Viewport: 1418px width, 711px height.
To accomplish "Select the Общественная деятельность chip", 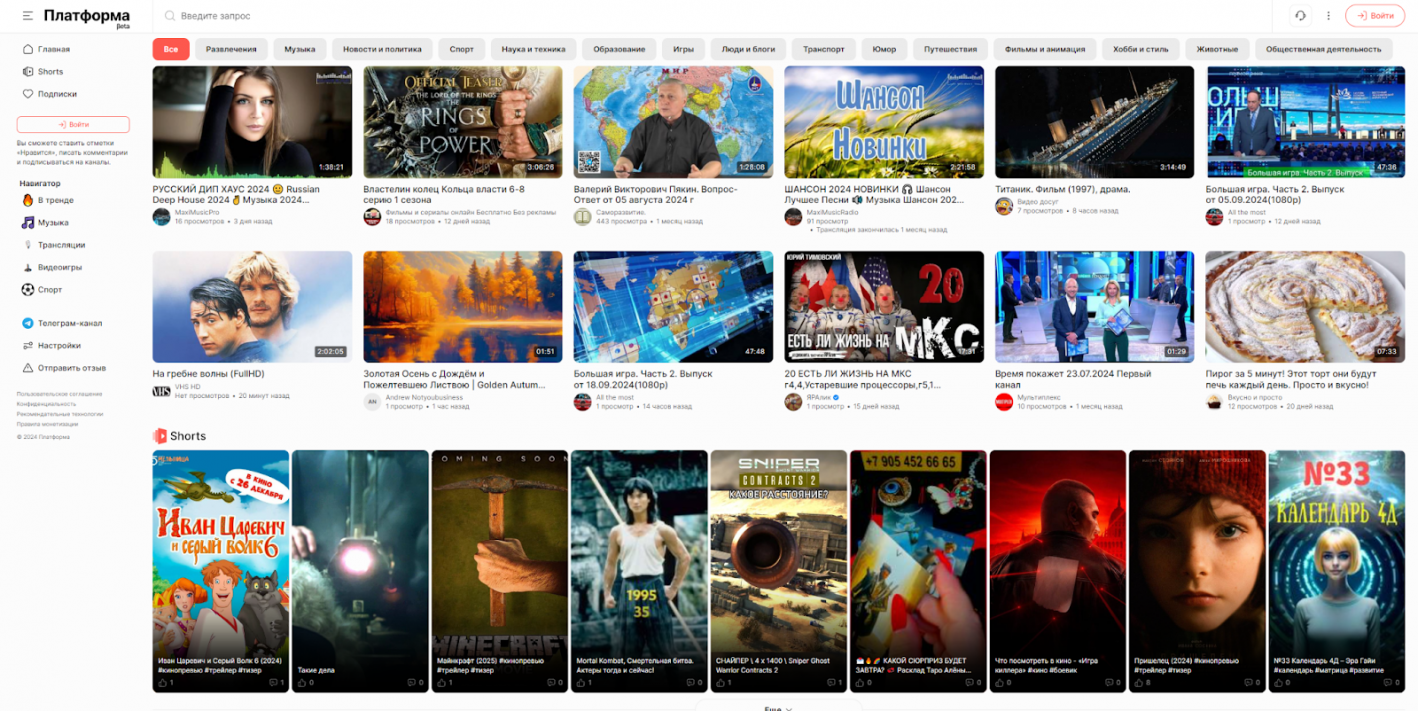I will pos(1323,49).
